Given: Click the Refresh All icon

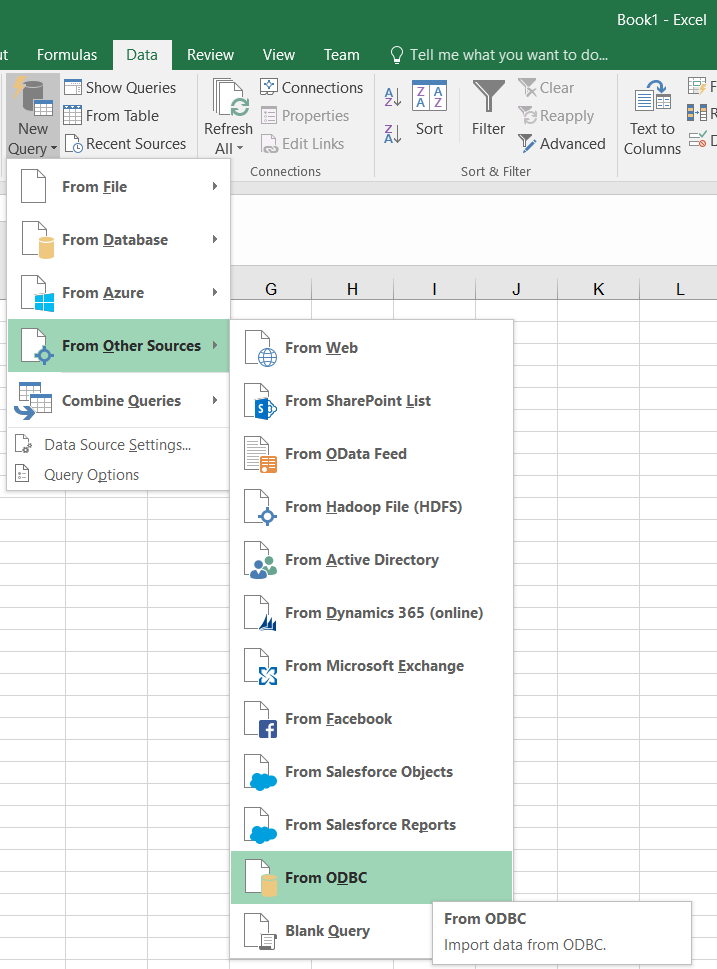Looking at the screenshot, I should pyautogui.click(x=230, y=98).
